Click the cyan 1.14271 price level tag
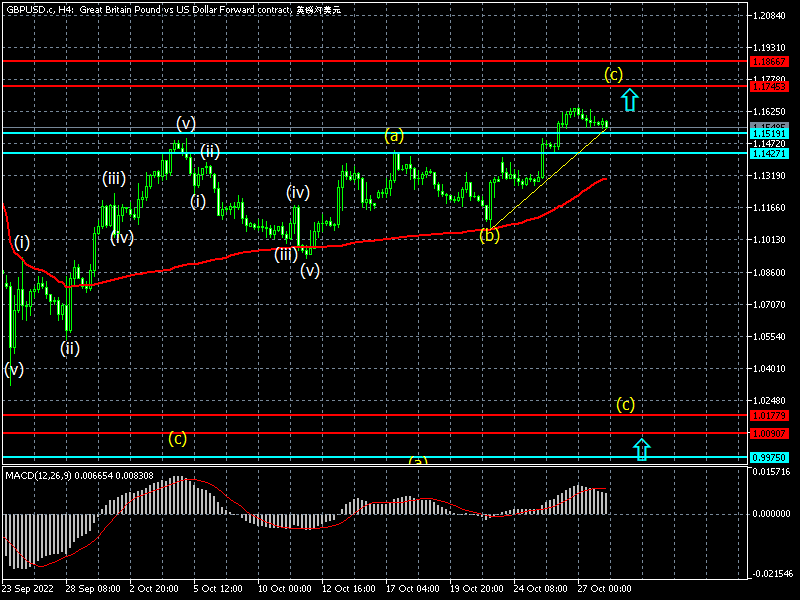 (x=773, y=153)
